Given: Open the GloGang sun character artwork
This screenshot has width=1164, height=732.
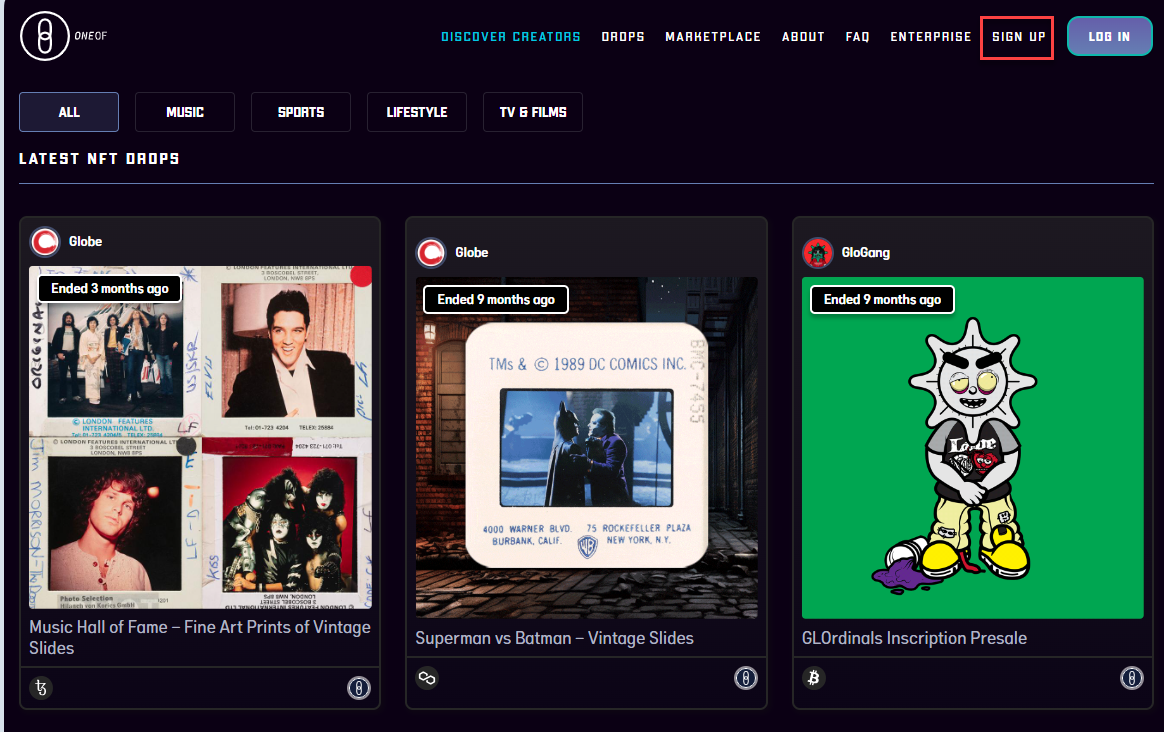Looking at the screenshot, I should tap(972, 448).
